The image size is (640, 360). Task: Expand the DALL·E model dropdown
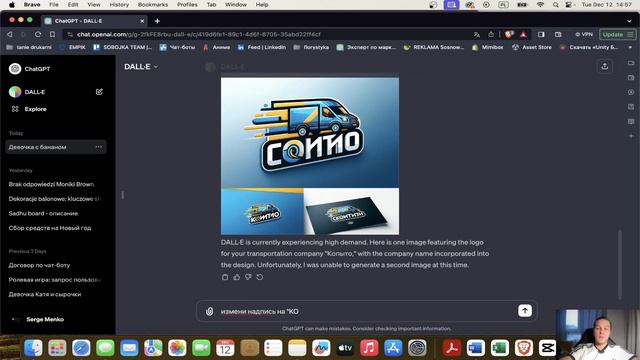pos(141,67)
